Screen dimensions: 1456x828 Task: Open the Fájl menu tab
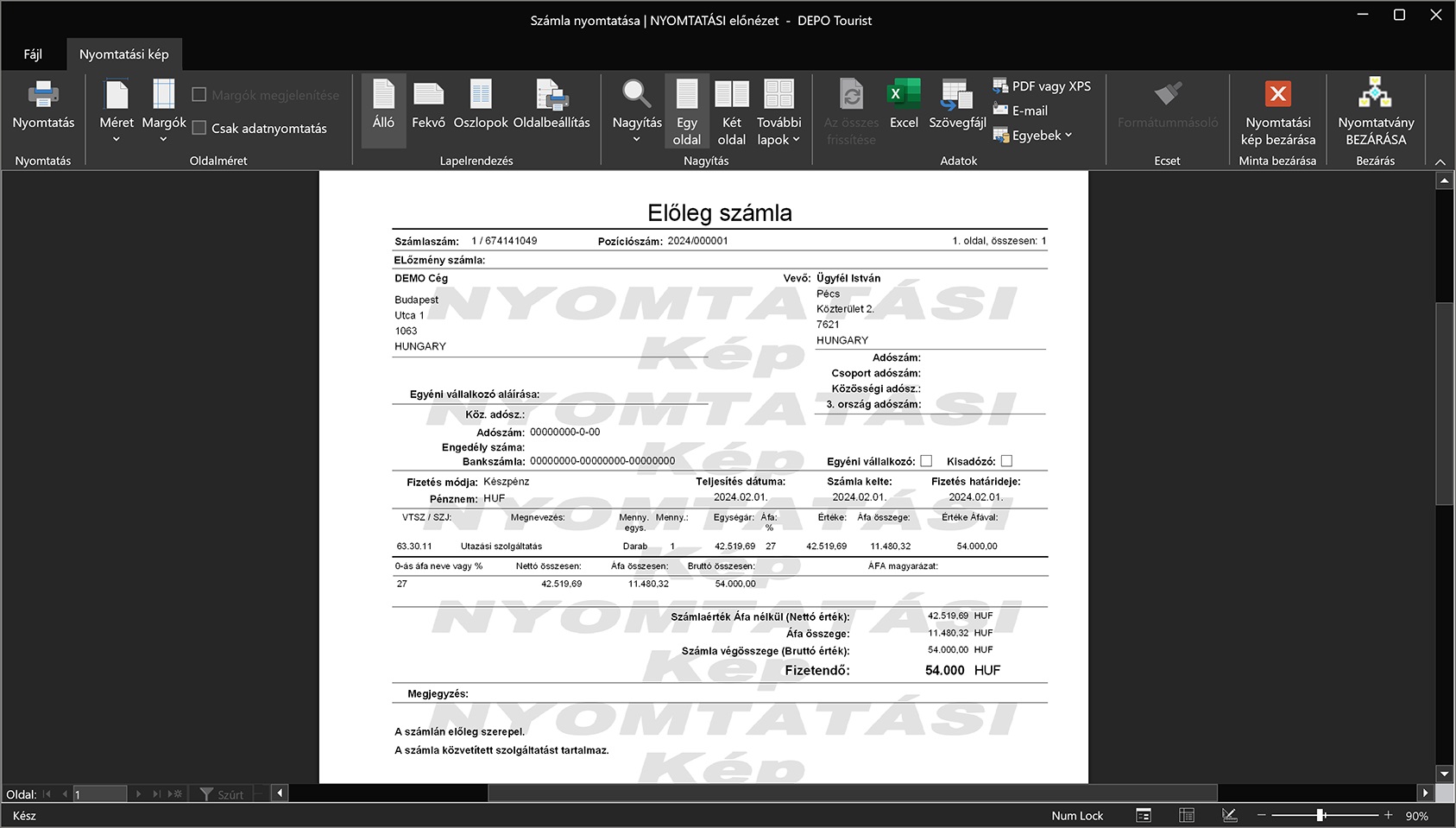coord(33,54)
